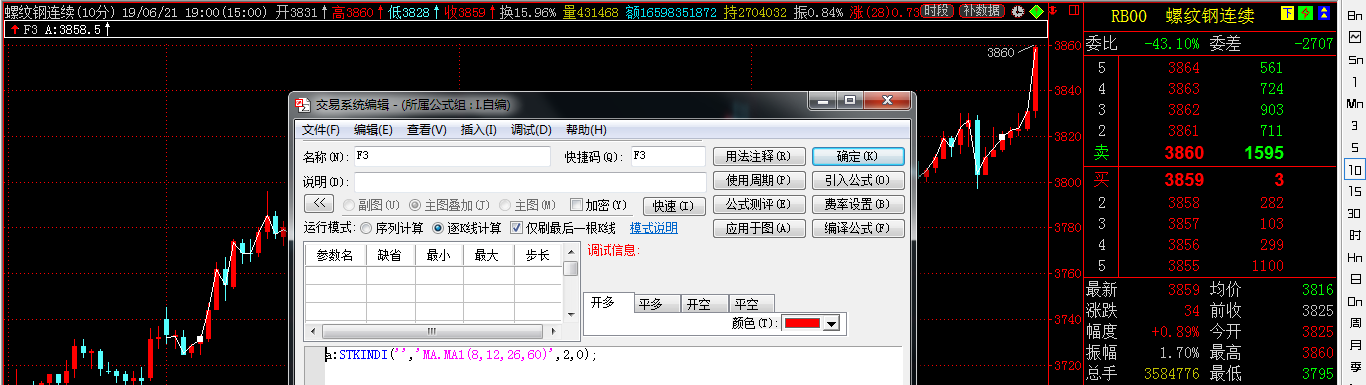This screenshot has height=385, width=1366.
Task: Select the 8n period in right sidebar
Action: (x=1355, y=15)
